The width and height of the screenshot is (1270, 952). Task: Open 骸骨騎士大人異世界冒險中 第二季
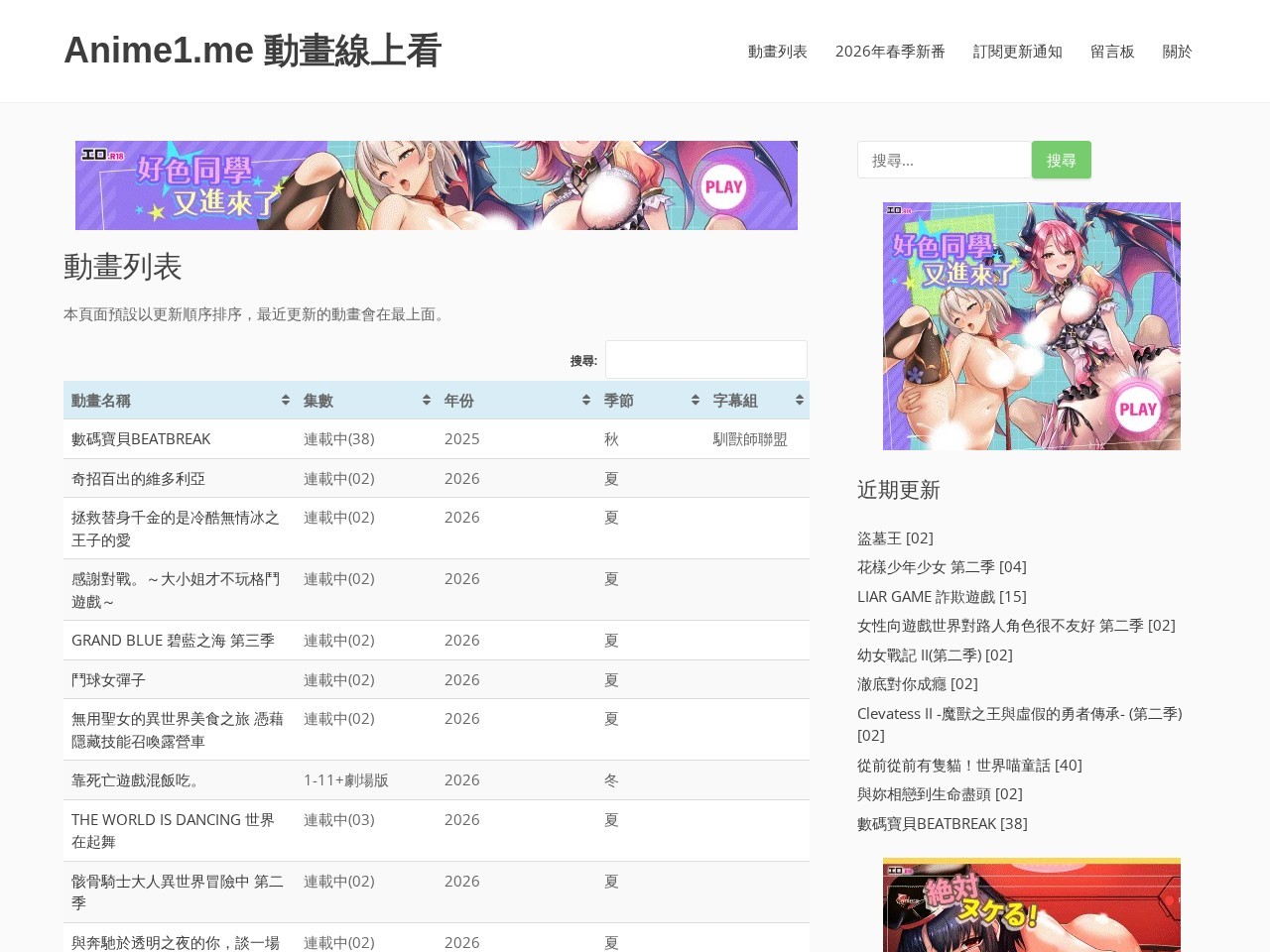pos(178,892)
